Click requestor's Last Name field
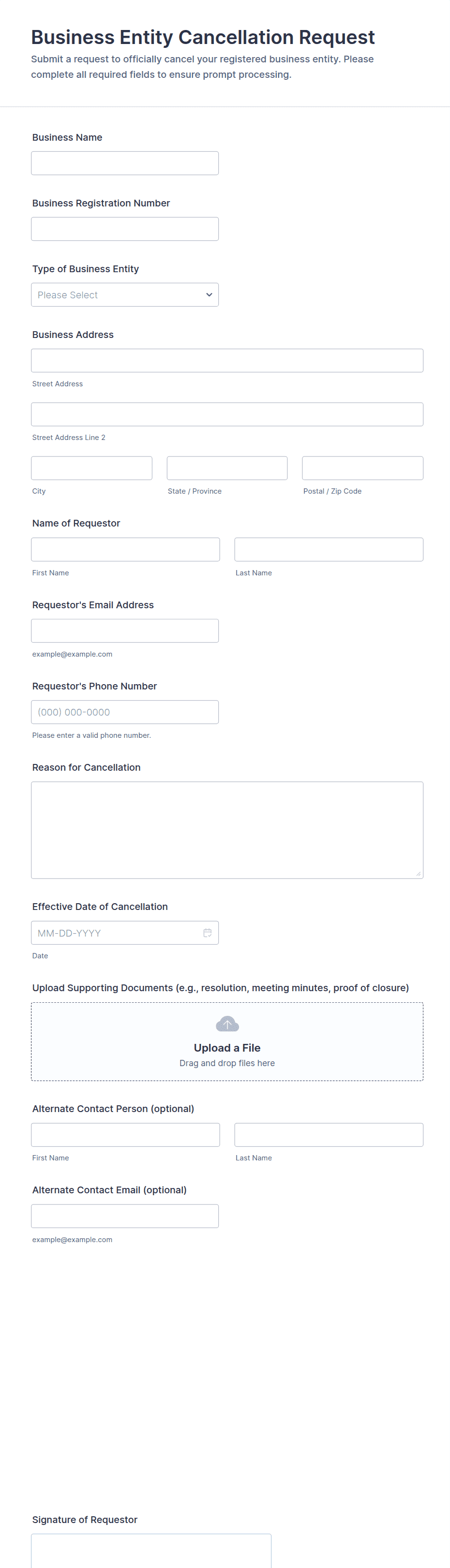450x1568 pixels. point(329,549)
